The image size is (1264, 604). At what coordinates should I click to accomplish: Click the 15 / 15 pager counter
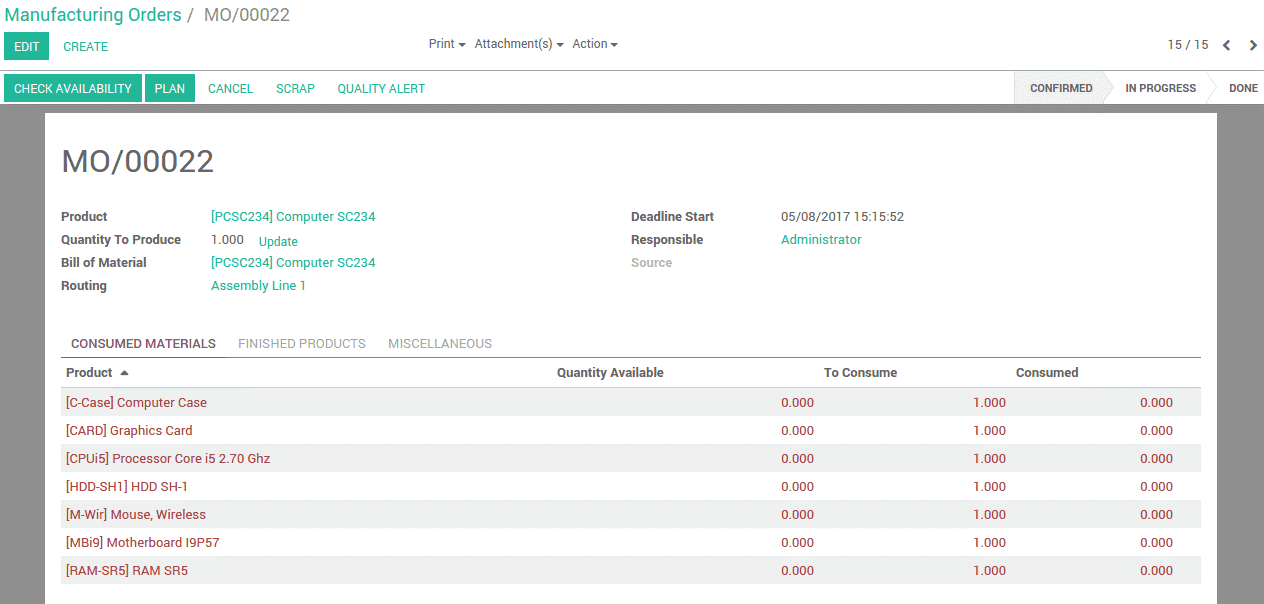tap(1188, 45)
